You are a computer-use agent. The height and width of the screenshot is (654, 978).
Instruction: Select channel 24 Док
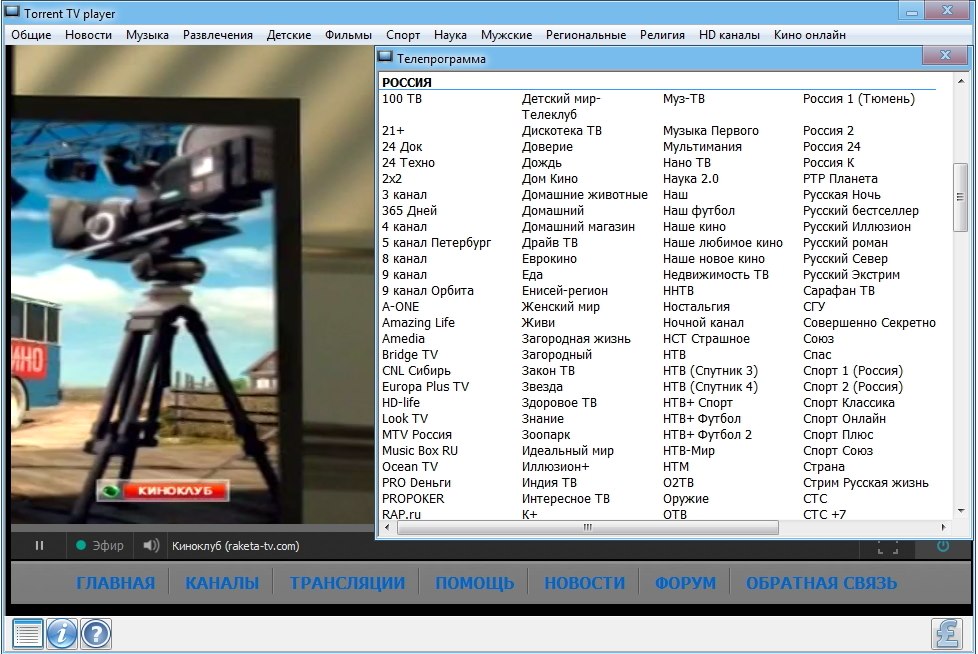(x=402, y=147)
